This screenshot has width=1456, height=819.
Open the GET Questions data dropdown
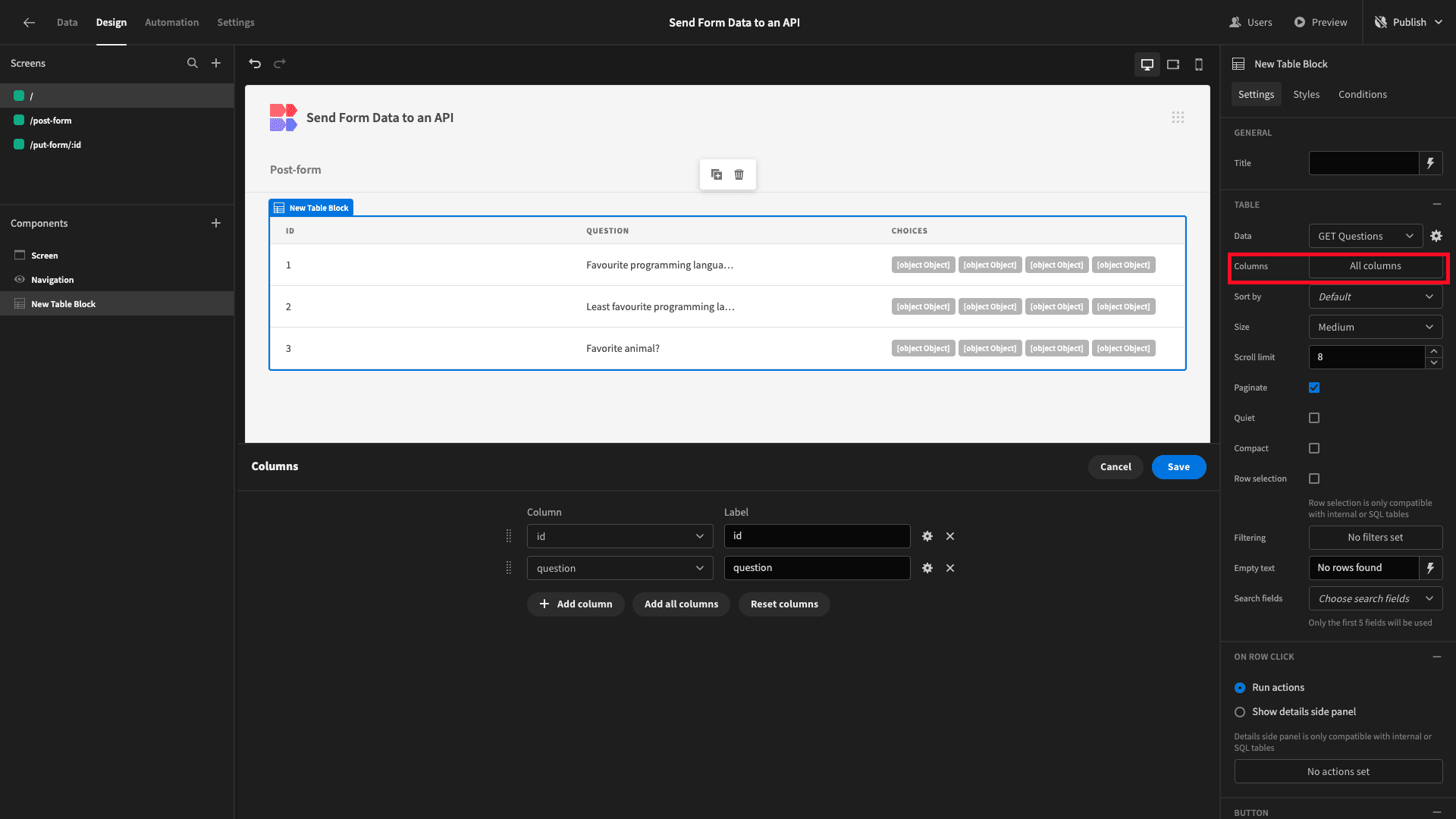point(1366,236)
